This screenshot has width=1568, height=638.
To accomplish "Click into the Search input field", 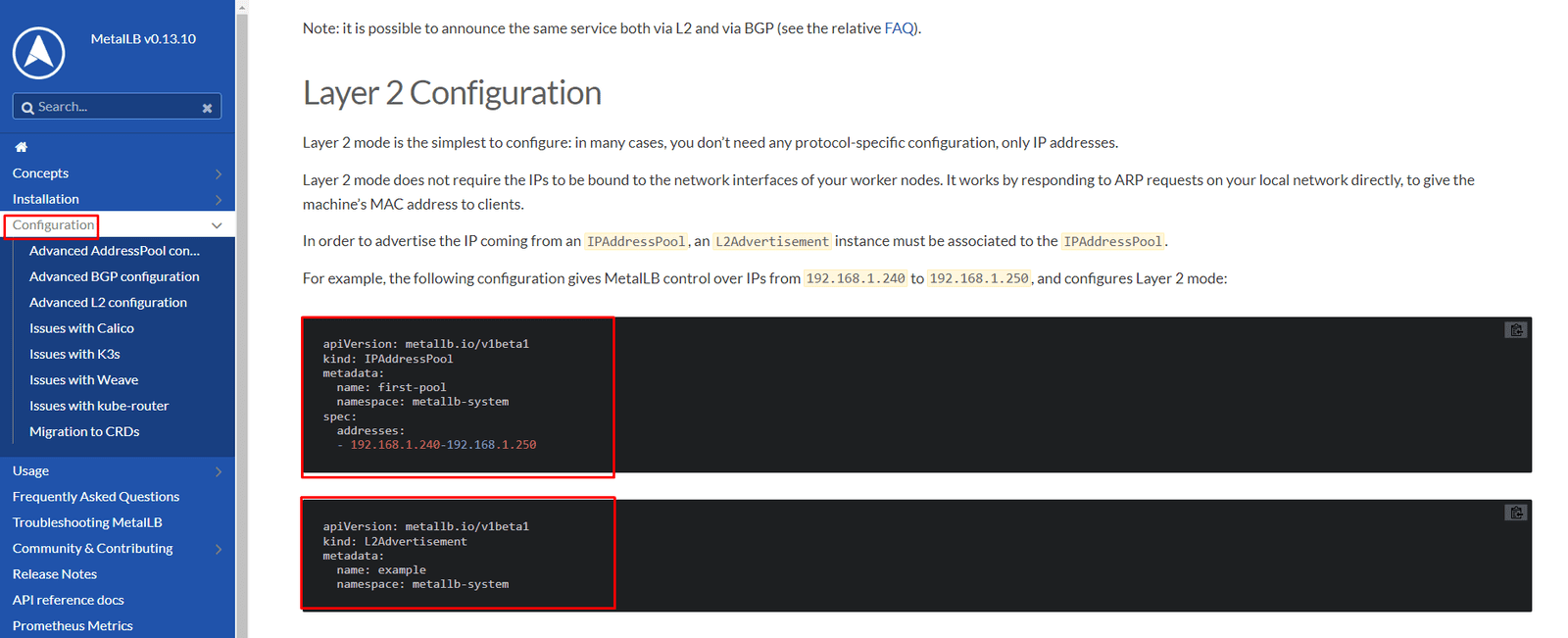I will 116,107.
